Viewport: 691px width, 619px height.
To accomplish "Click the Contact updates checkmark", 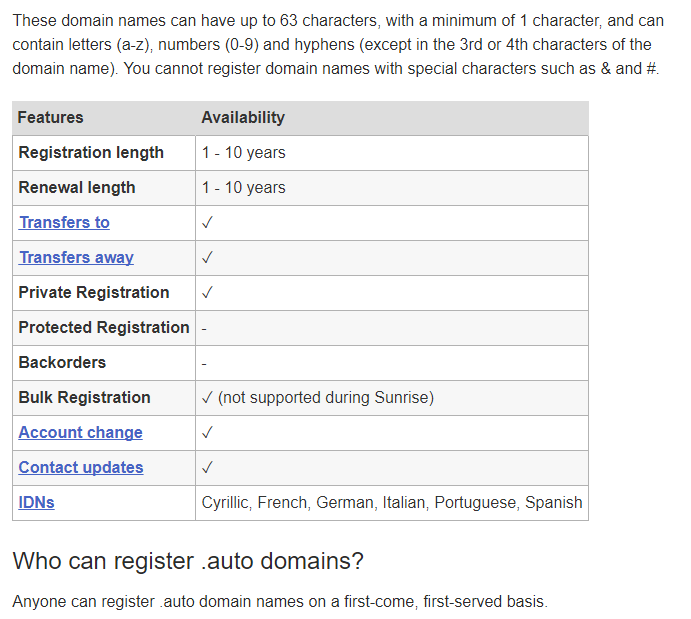I will (x=207, y=467).
